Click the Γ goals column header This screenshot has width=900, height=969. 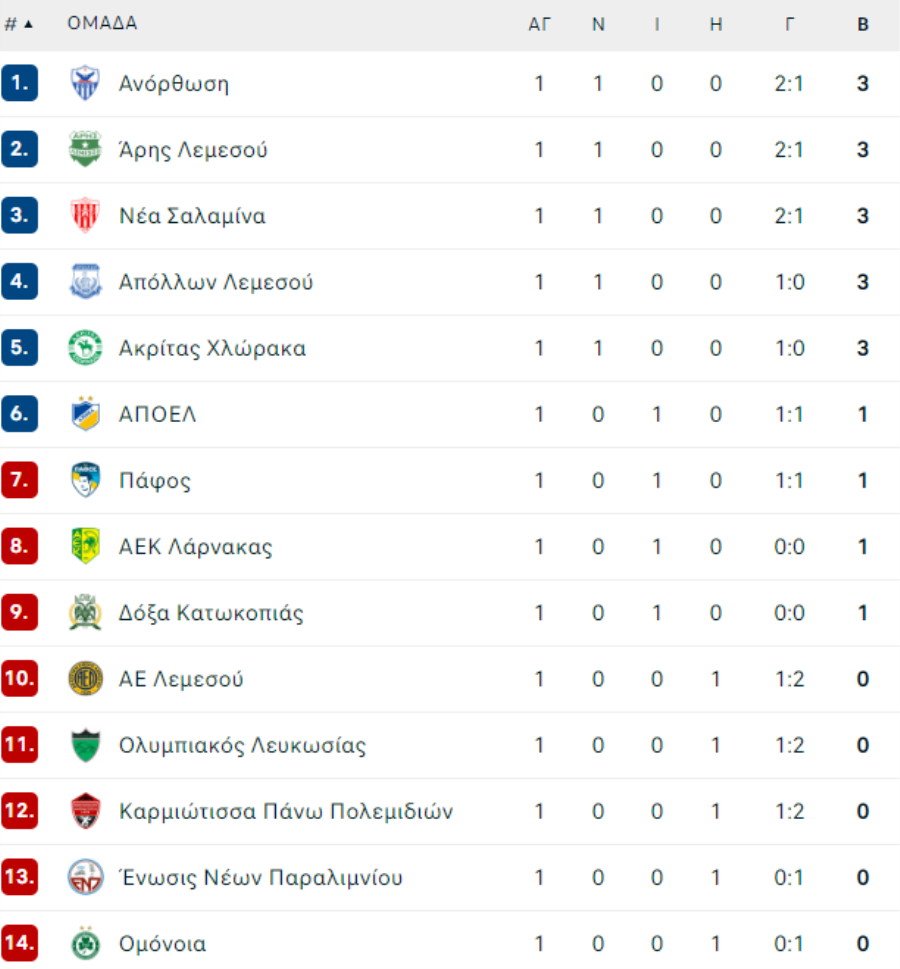pyautogui.click(x=789, y=24)
